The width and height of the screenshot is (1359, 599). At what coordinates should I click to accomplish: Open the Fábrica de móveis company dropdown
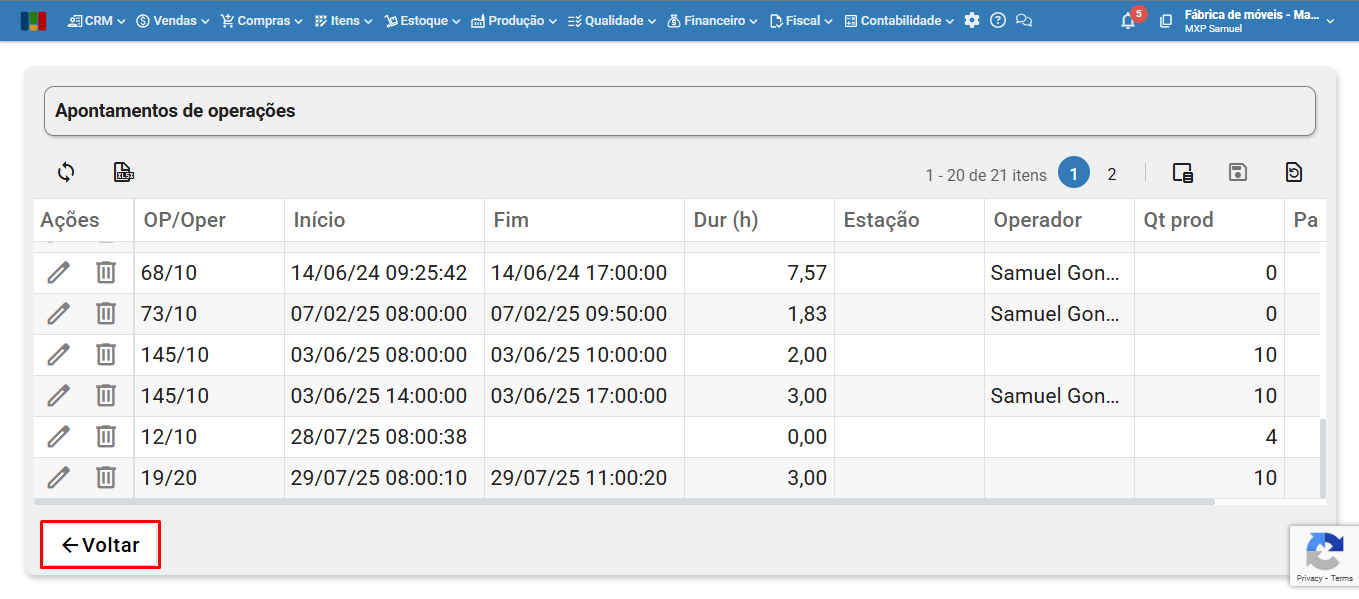click(x=1258, y=20)
